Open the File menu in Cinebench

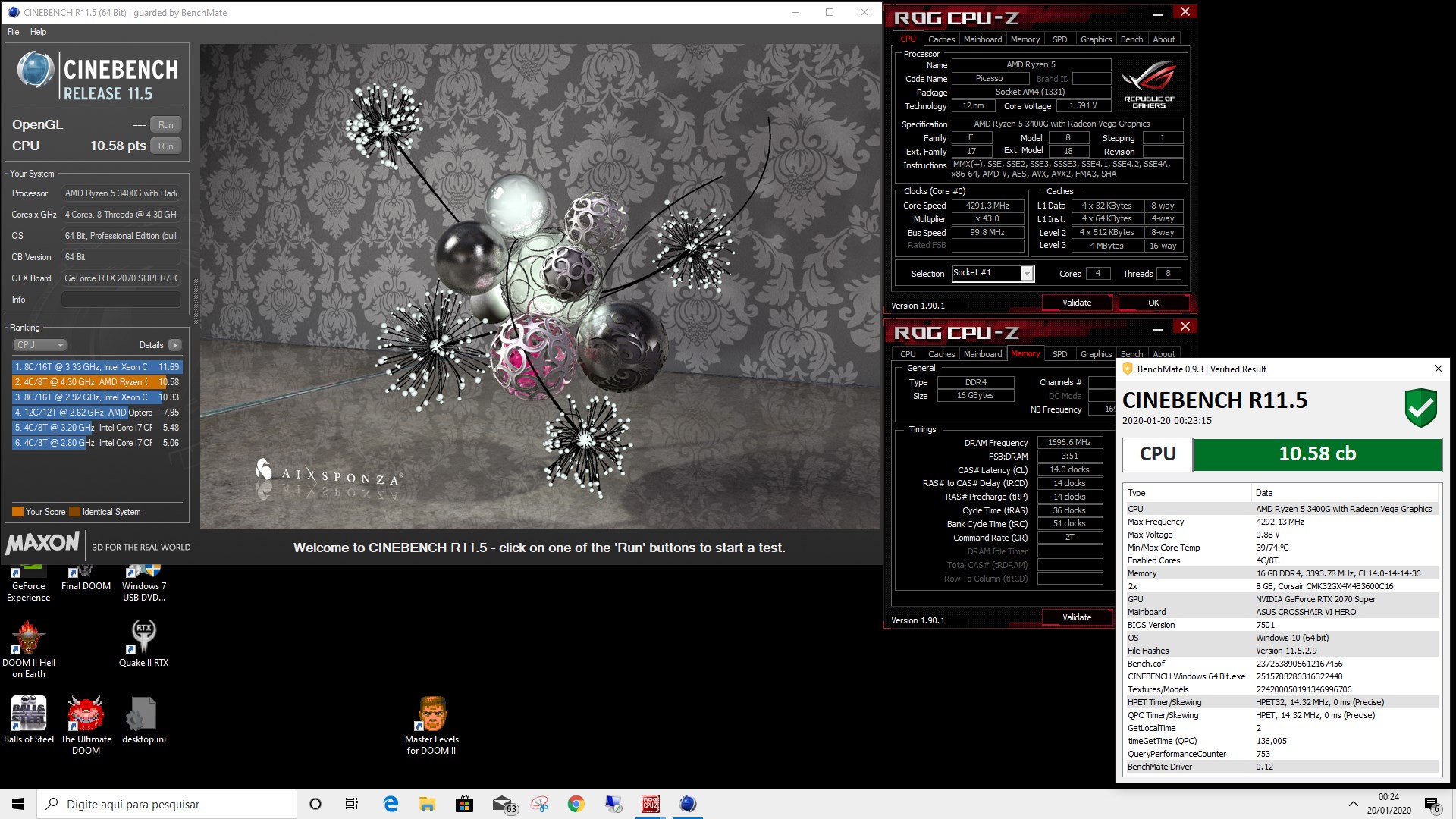tap(14, 32)
